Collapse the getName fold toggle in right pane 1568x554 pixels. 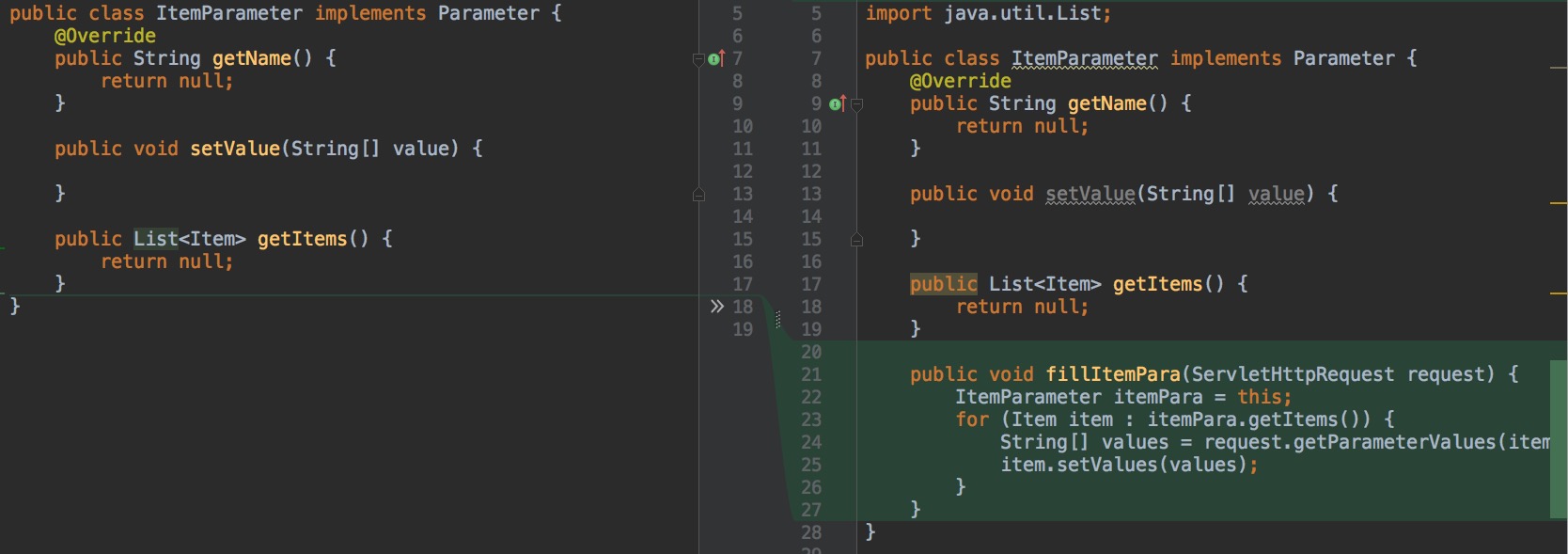(x=856, y=104)
